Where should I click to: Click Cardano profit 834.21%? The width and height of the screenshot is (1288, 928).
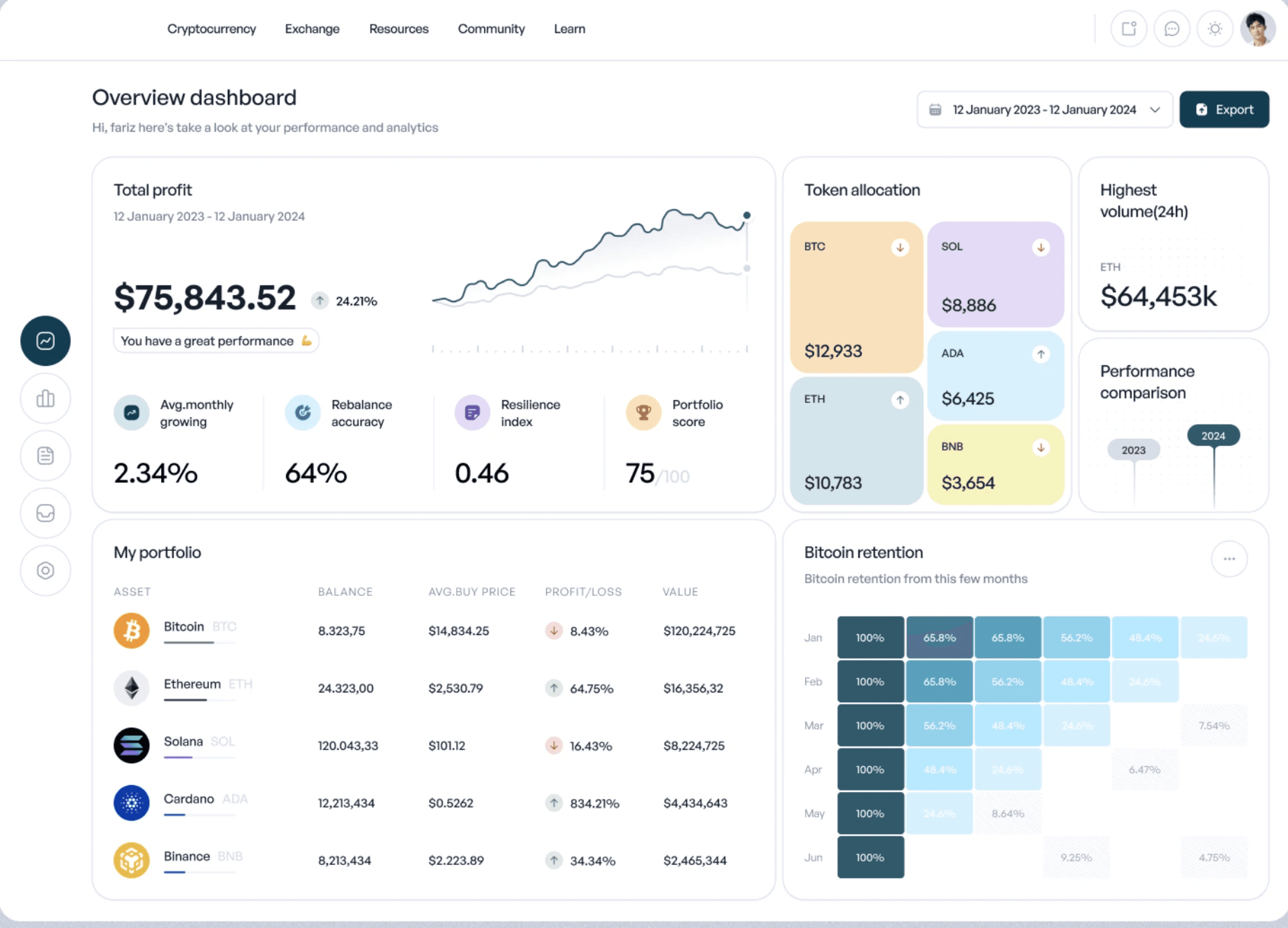tap(595, 803)
